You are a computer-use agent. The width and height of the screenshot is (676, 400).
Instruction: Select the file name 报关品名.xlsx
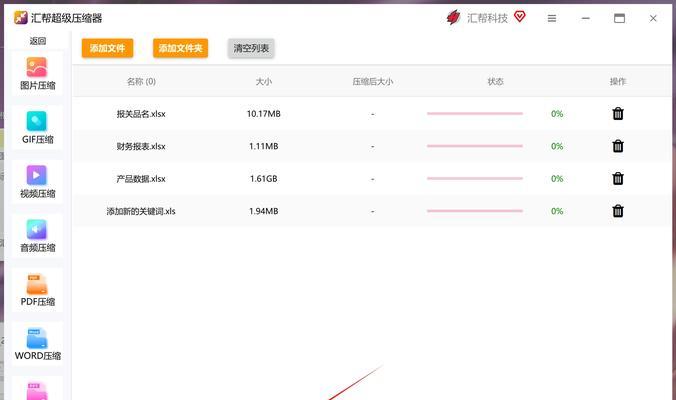click(141, 114)
